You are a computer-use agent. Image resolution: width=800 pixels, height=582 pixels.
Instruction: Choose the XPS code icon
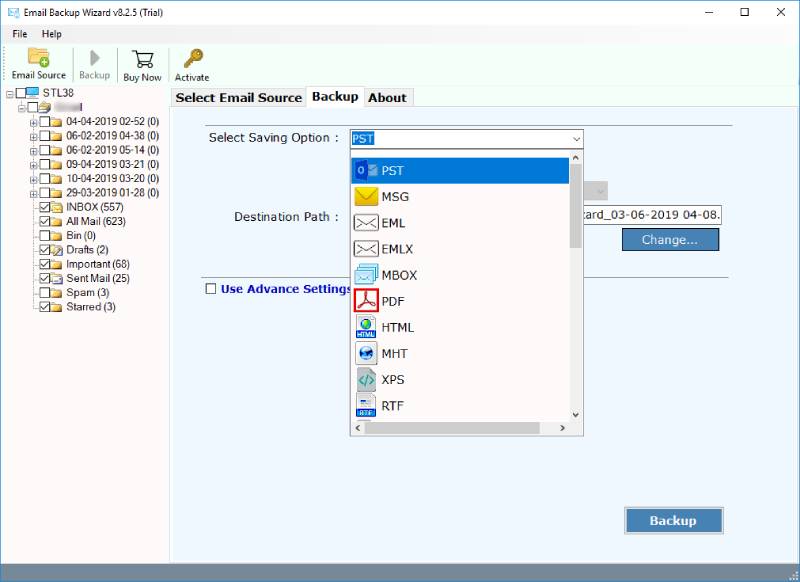366,379
